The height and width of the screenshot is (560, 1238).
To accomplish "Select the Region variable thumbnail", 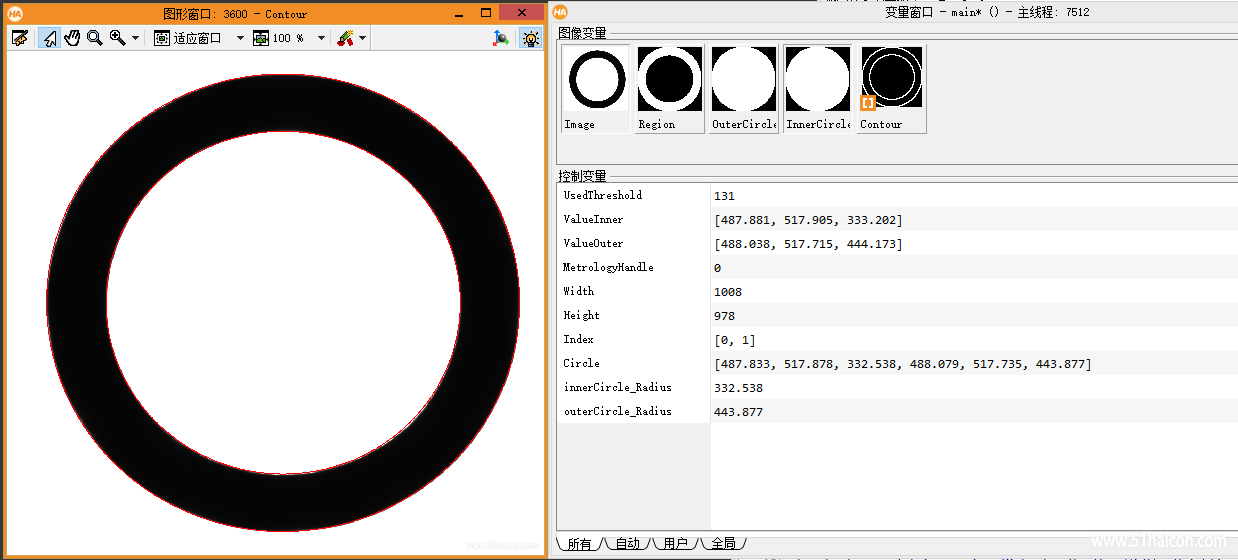I will point(669,88).
